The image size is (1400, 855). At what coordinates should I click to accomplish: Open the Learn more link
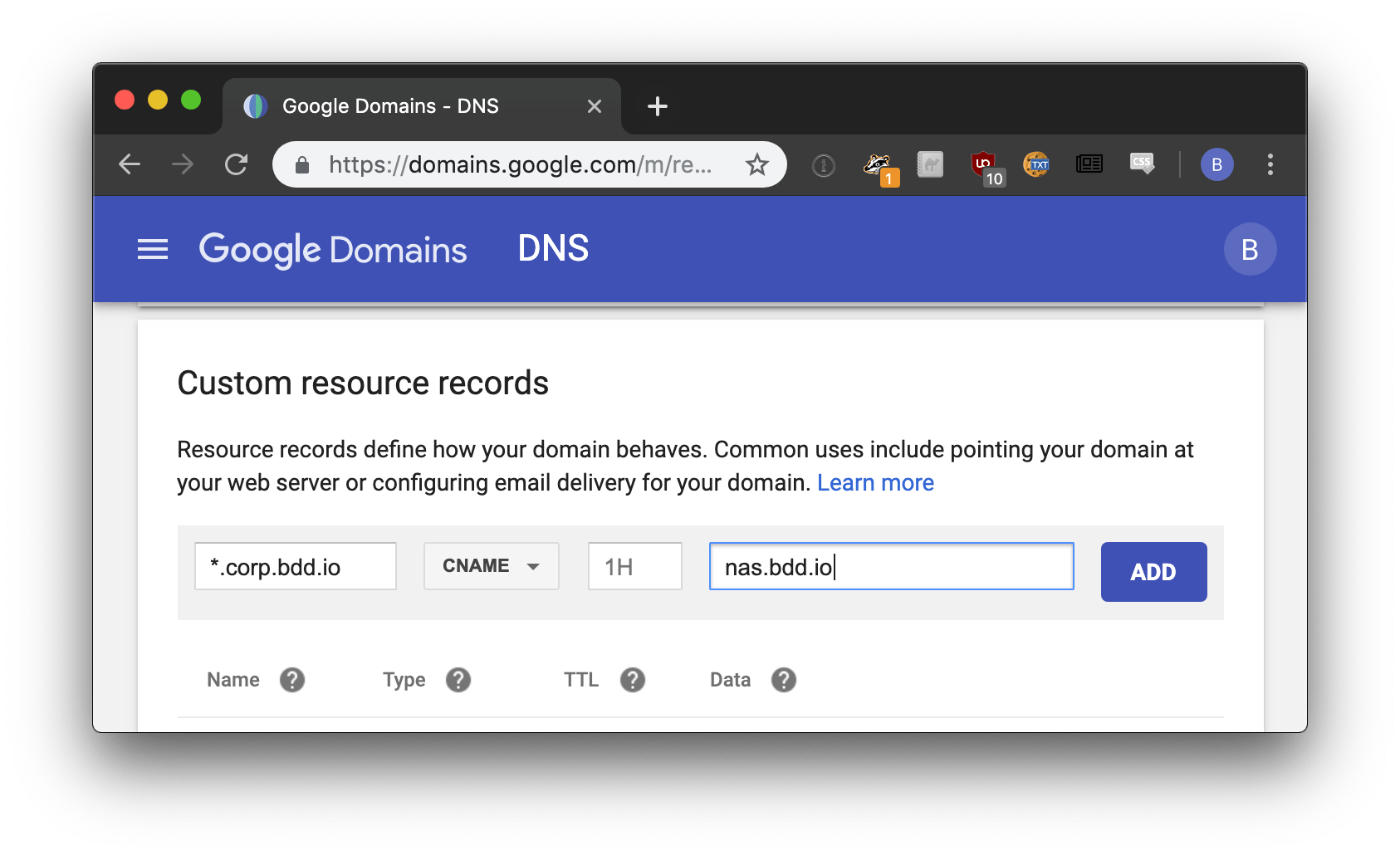click(875, 482)
